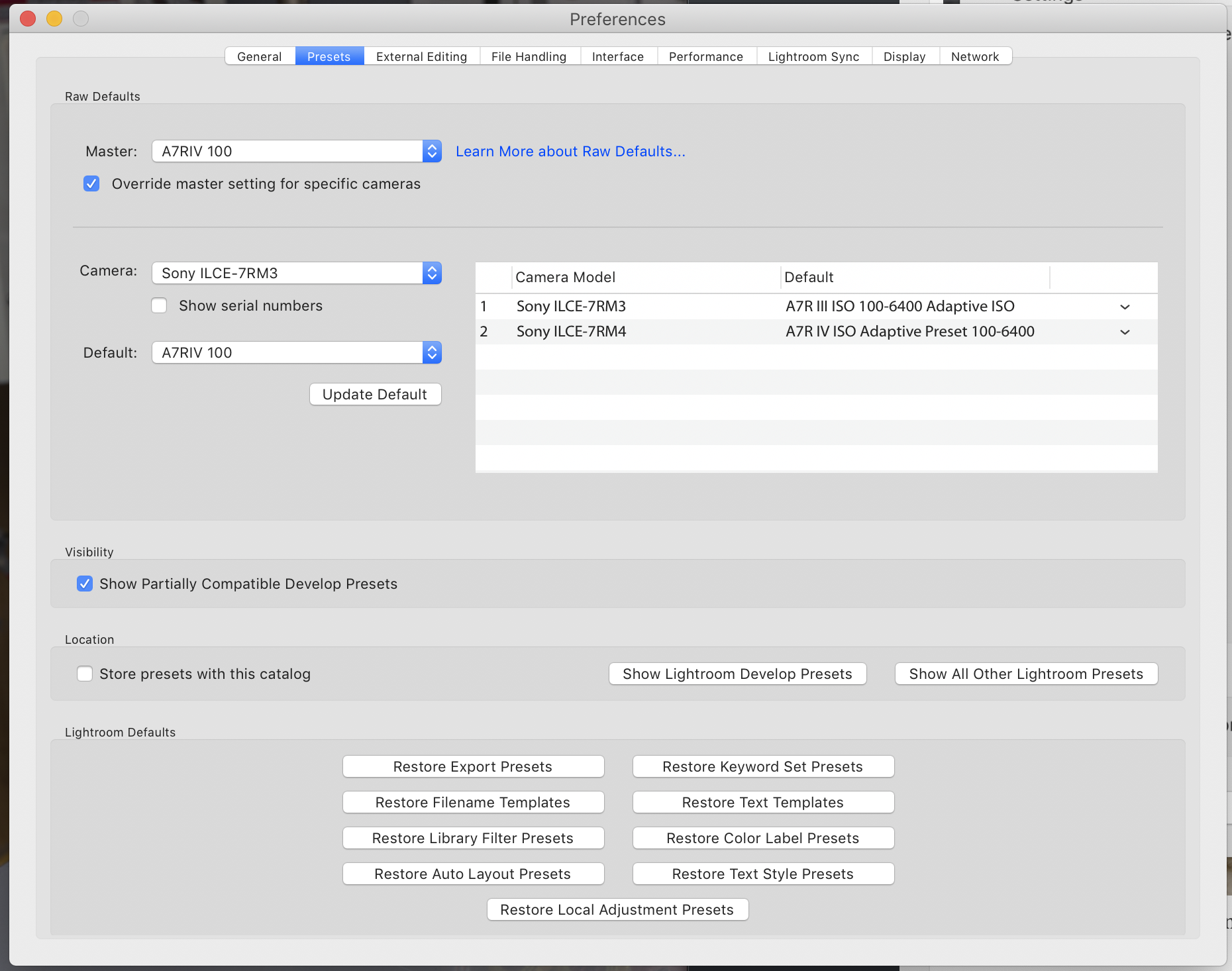
Task: Click Restore Library Filter Presets
Action: [x=473, y=838]
